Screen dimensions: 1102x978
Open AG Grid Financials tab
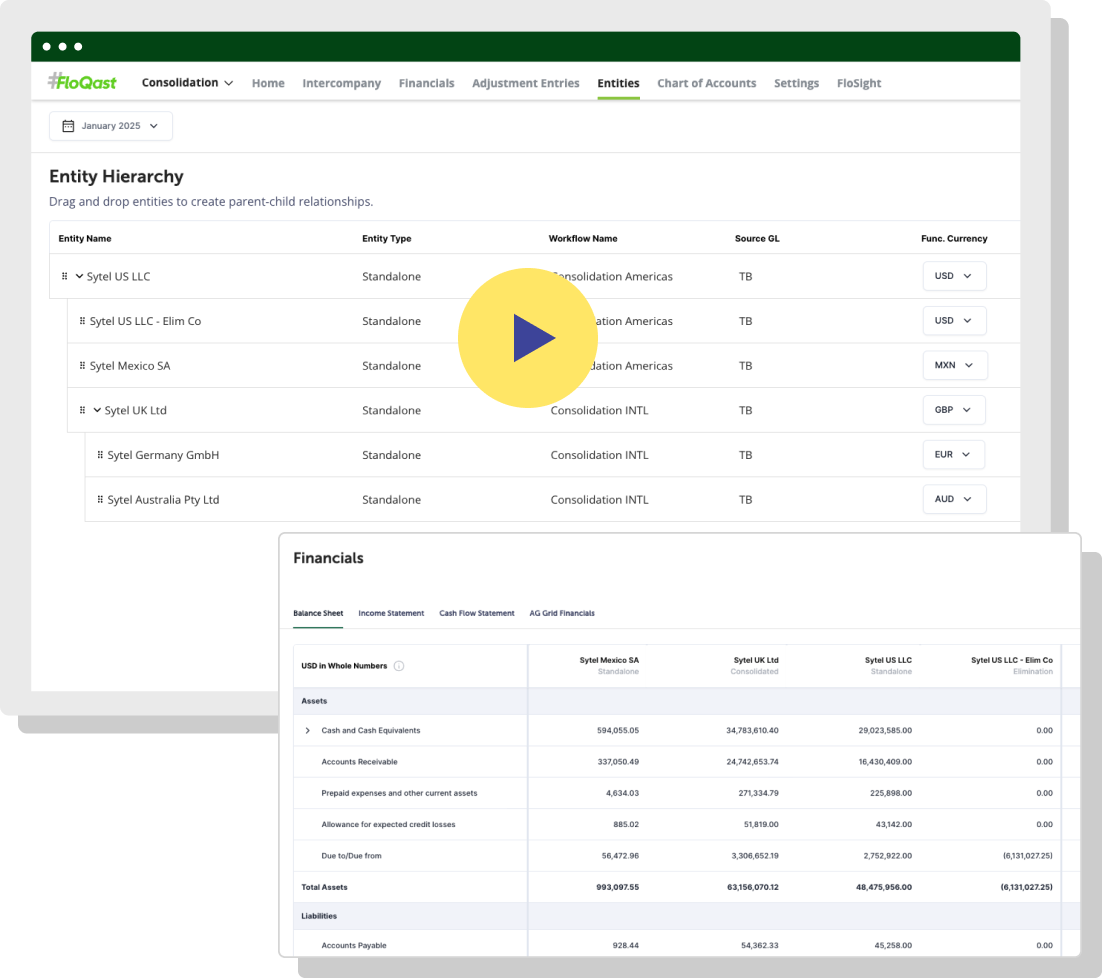(562, 613)
